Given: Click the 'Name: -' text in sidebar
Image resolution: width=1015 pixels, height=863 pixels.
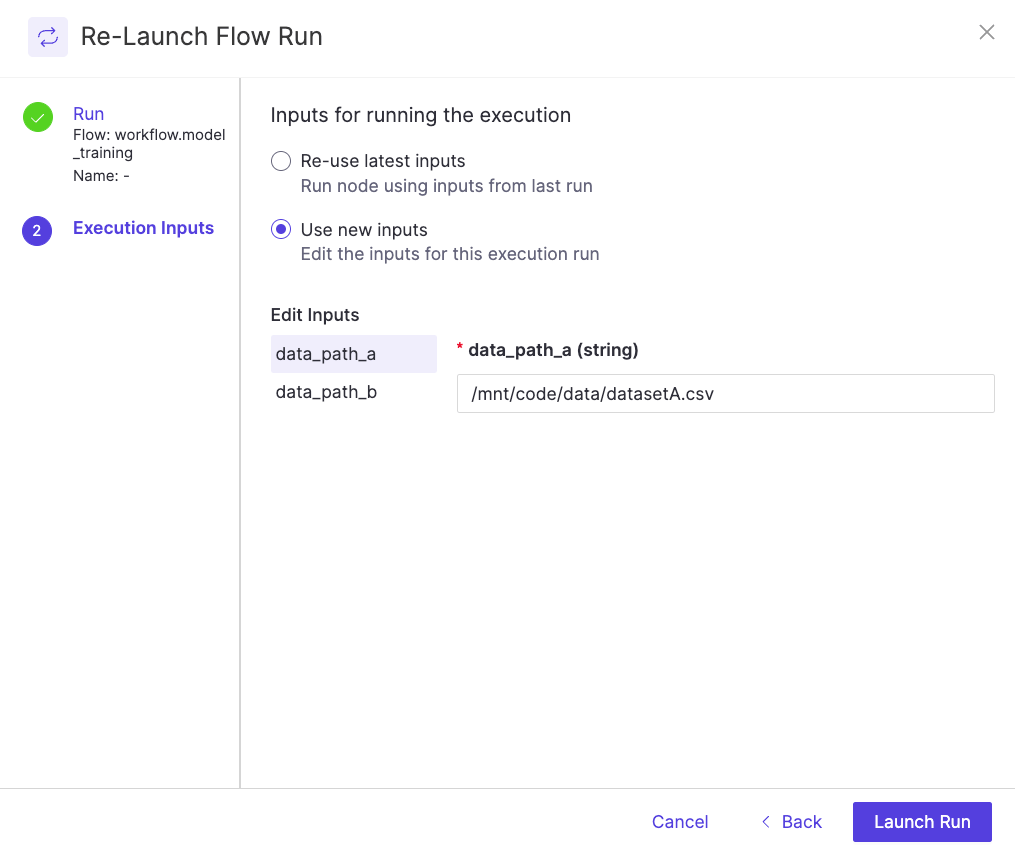Looking at the screenshot, I should pos(101,175).
